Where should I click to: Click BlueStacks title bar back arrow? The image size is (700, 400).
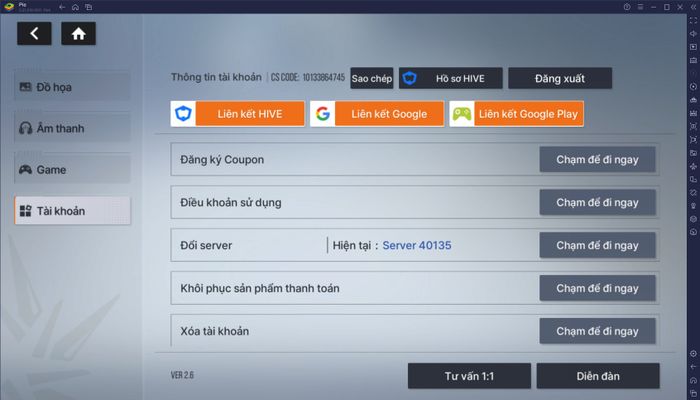click(x=62, y=7)
